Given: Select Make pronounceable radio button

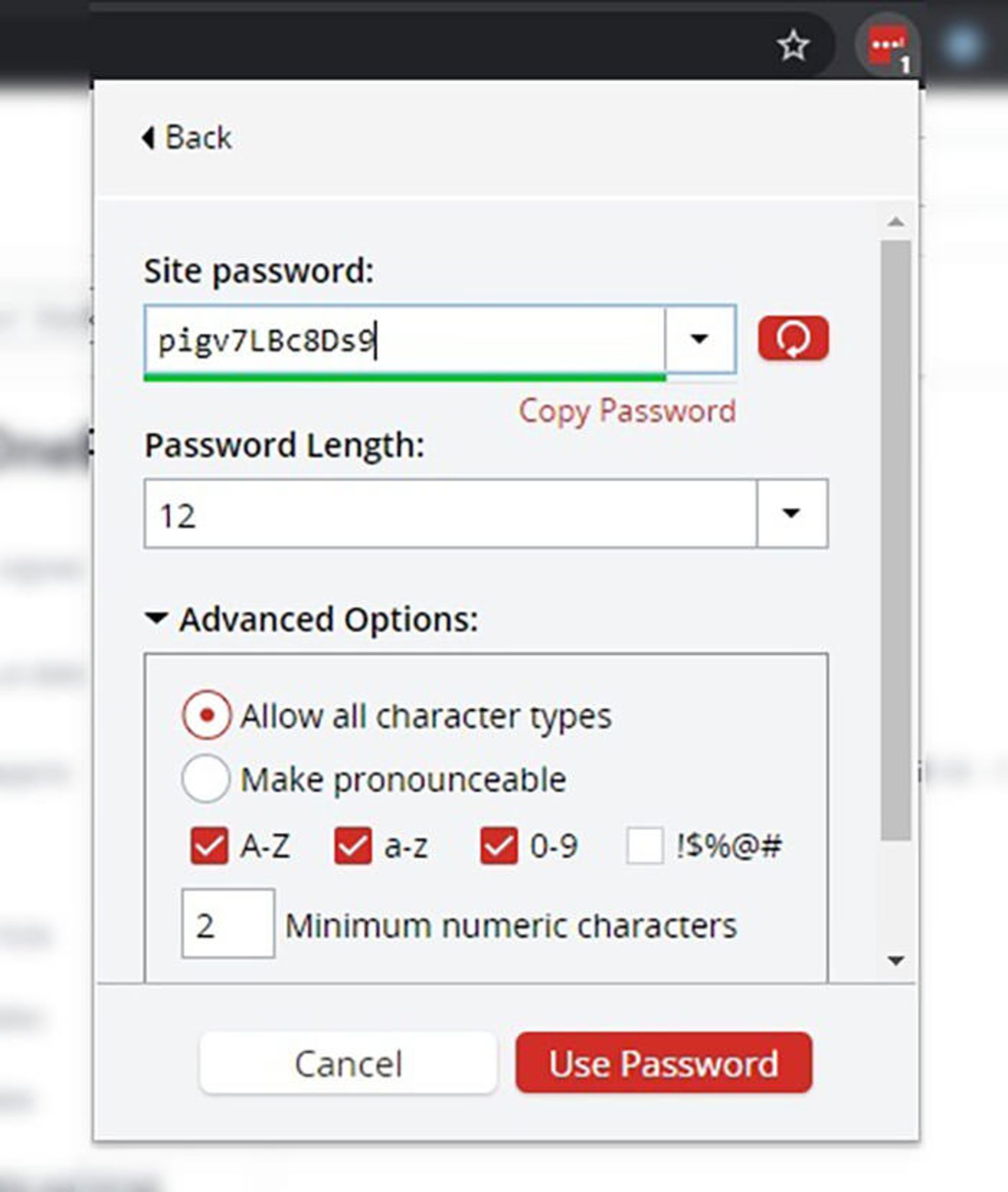Looking at the screenshot, I should tap(206, 778).
